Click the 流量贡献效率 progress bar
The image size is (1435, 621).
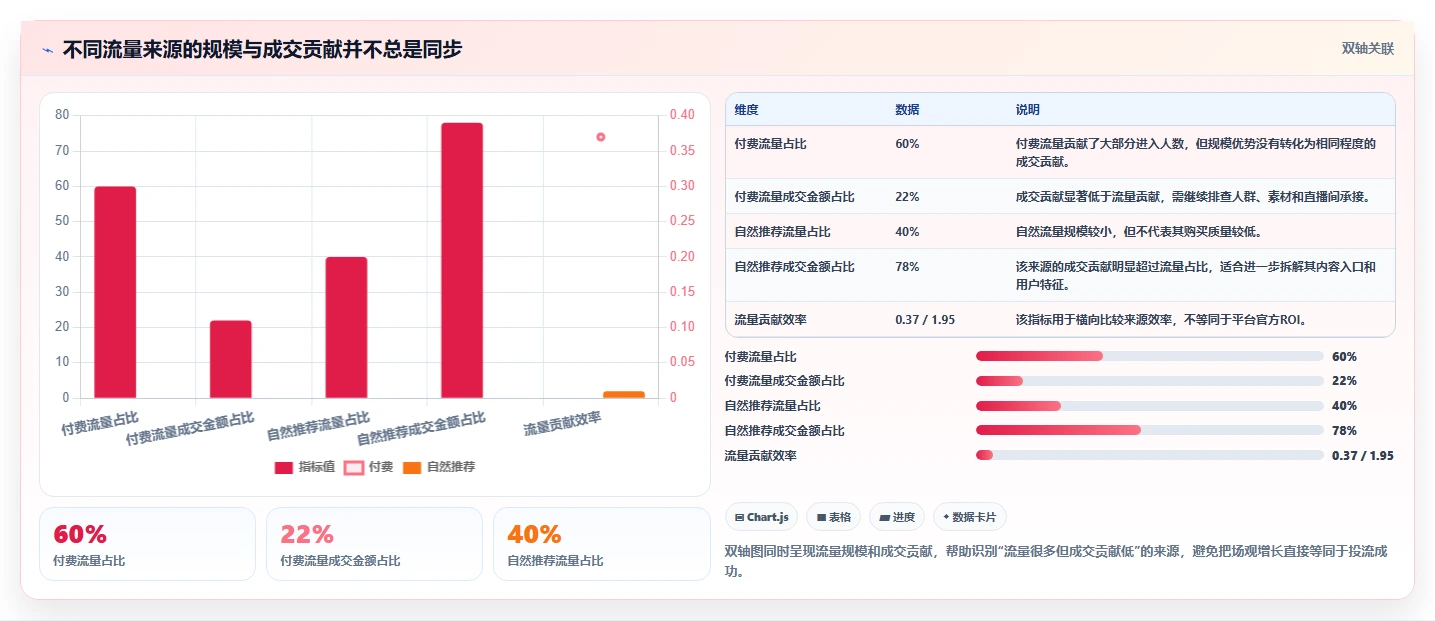click(x=1149, y=455)
